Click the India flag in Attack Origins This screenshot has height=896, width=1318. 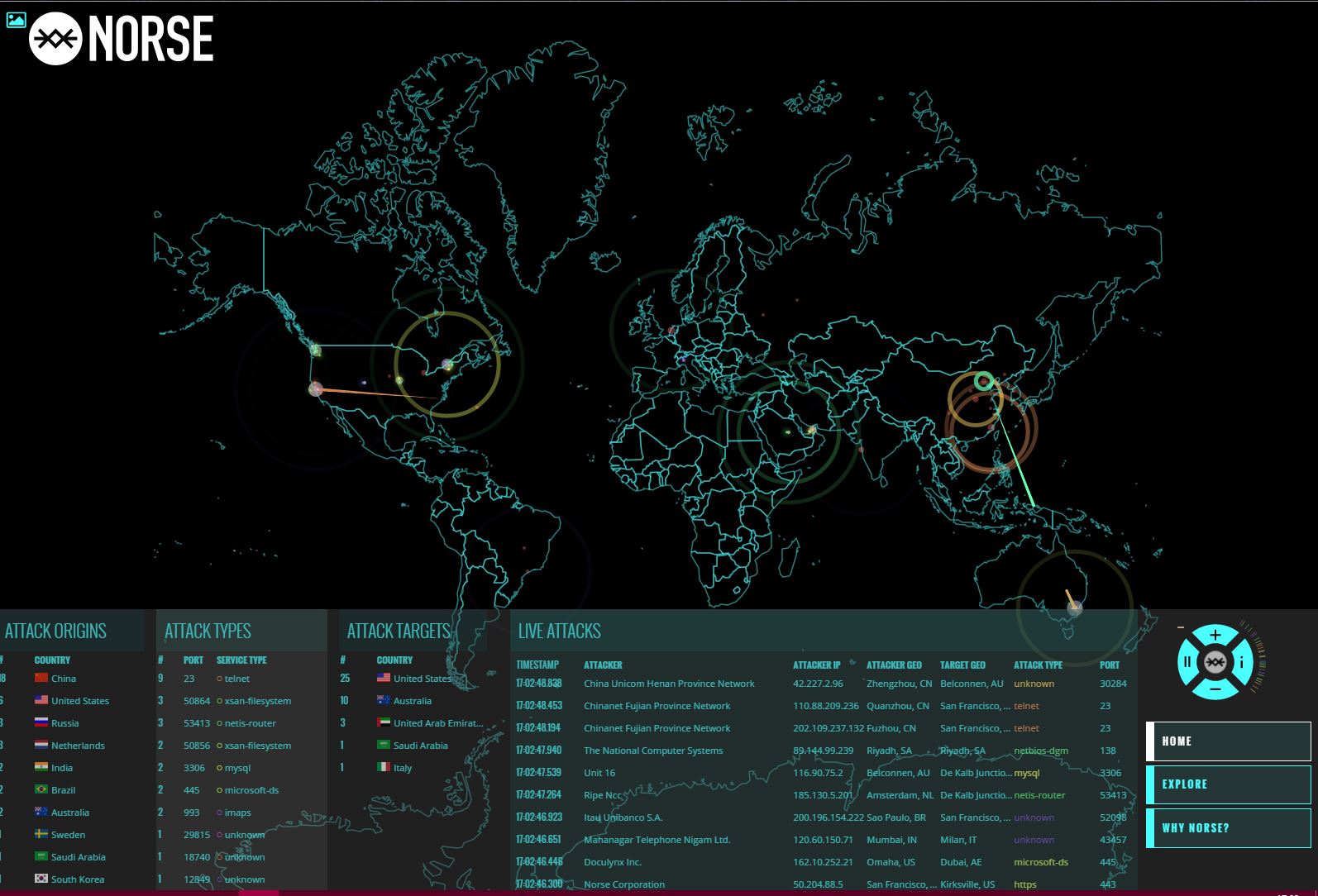point(41,767)
